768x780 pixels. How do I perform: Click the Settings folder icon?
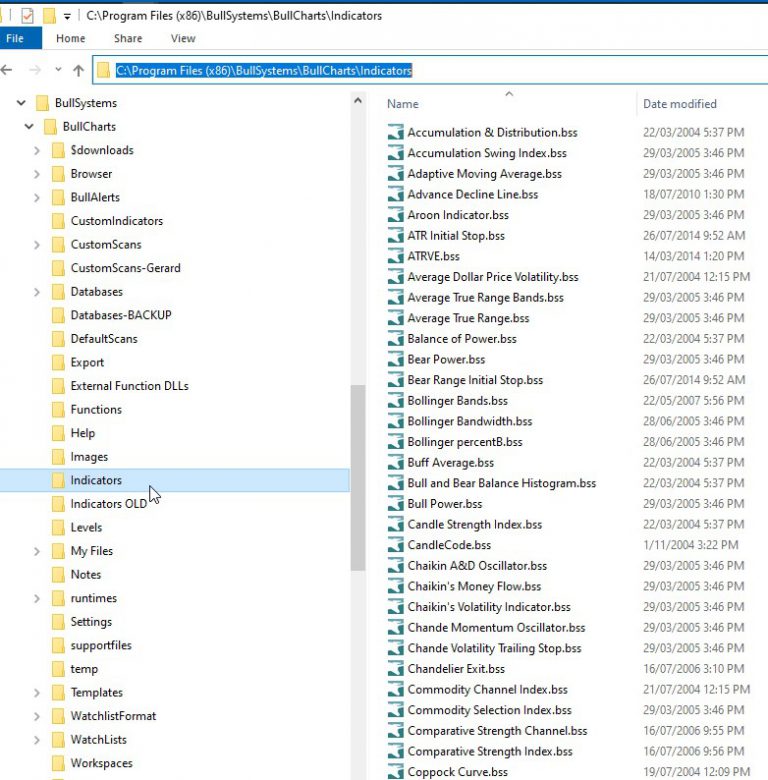pyautogui.click(x=58, y=622)
